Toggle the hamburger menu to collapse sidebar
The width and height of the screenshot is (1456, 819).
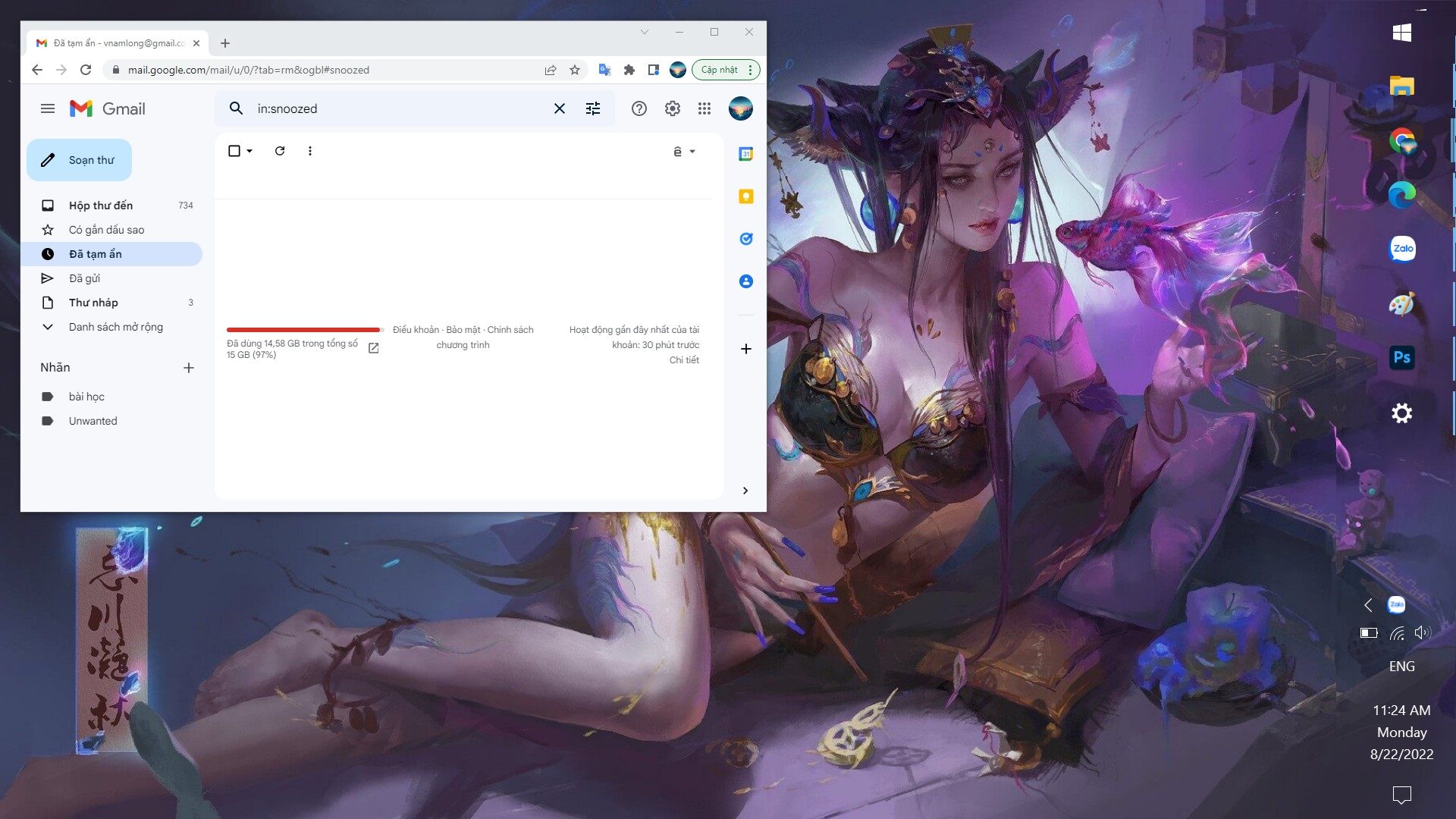coord(48,108)
